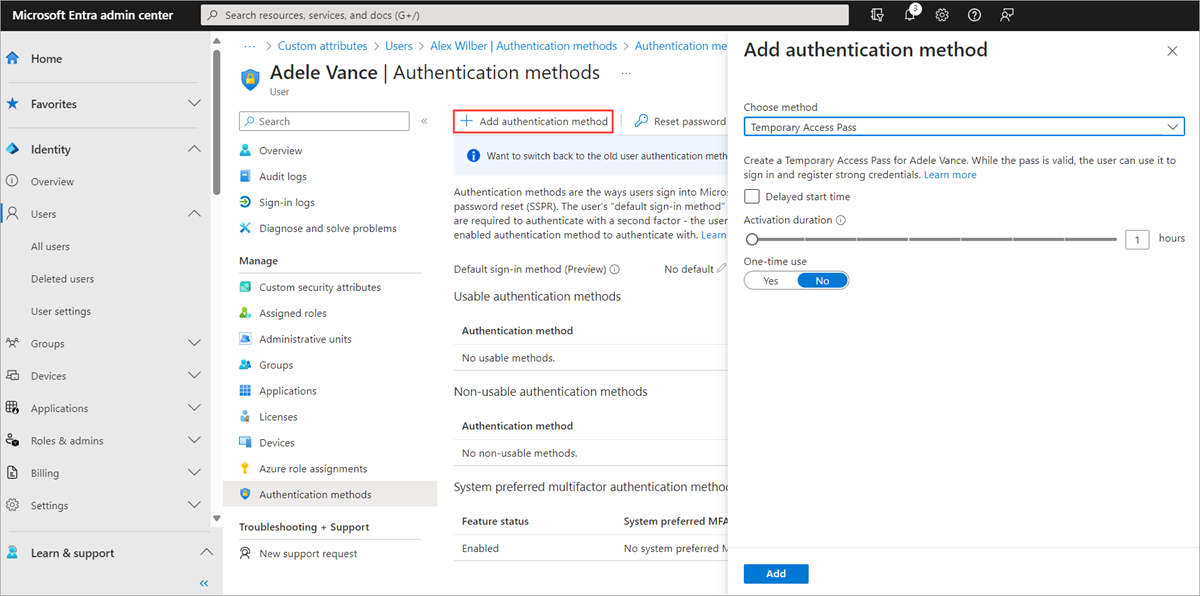1200x596 pixels.
Task: Click the settings gear icon
Action: tap(942, 15)
